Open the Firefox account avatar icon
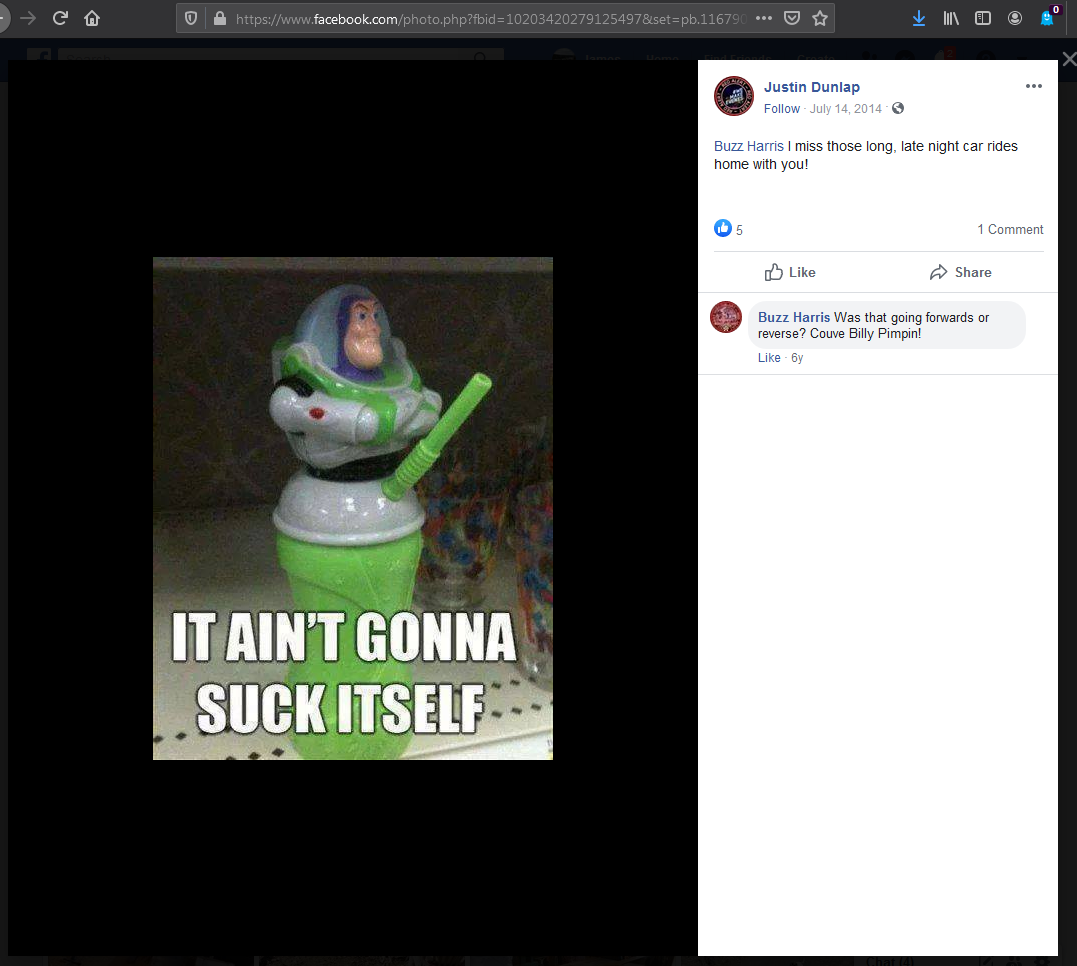 pos(1014,19)
